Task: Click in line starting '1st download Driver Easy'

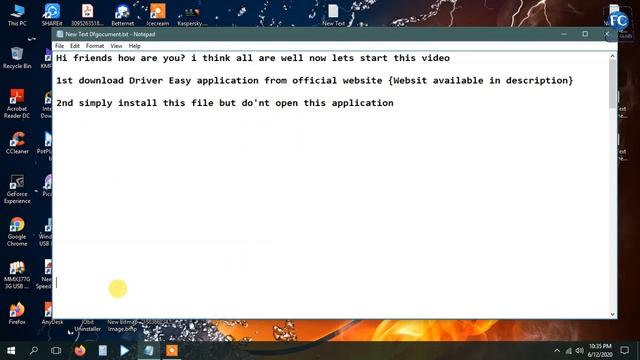Action: click(314, 80)
